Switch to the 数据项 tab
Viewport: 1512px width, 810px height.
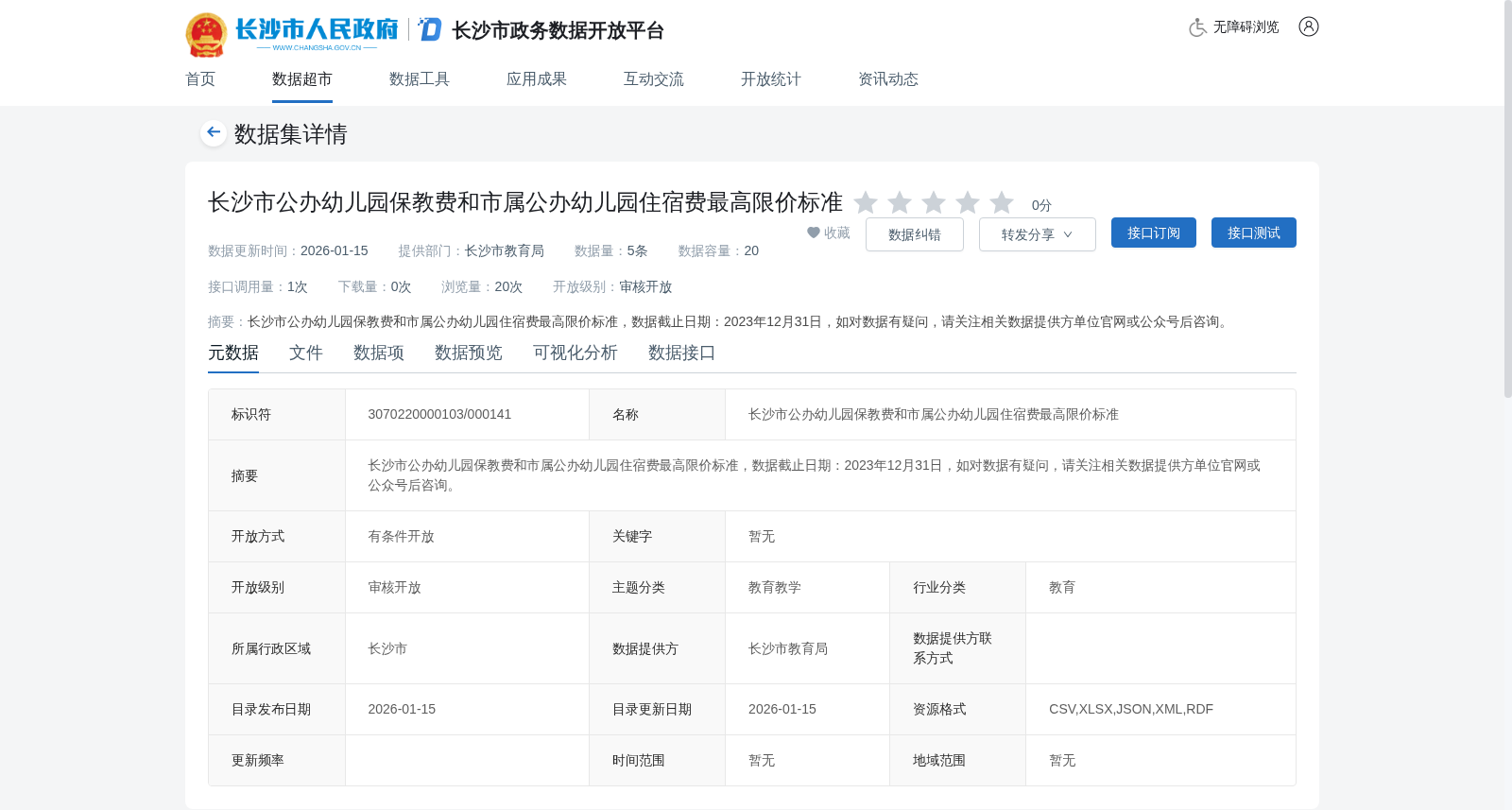pos(379,353)
